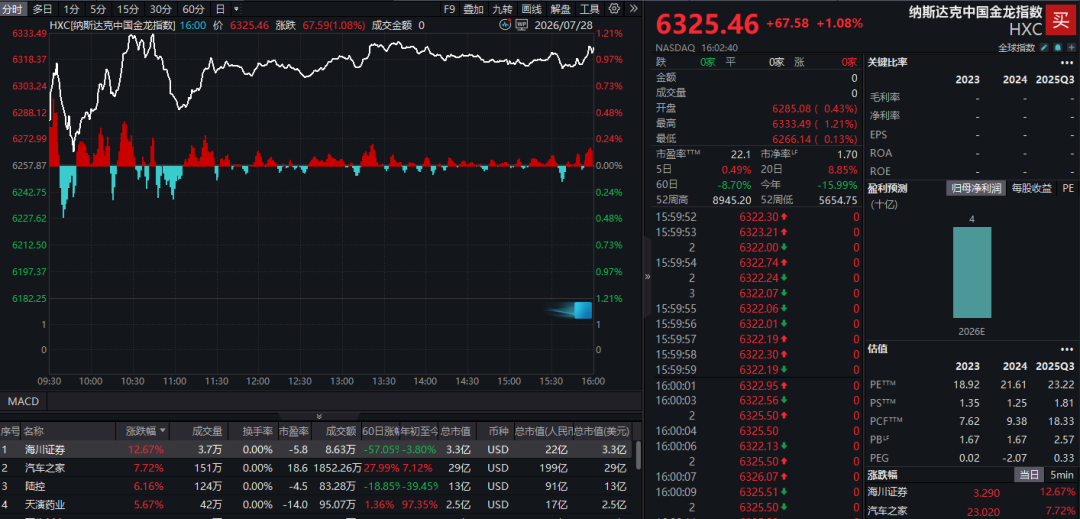Image resolution: width=1080 pixels, height=519 pixels.
Task: Click the bell alert icon near 全球指数
Action: point(1057,47)
